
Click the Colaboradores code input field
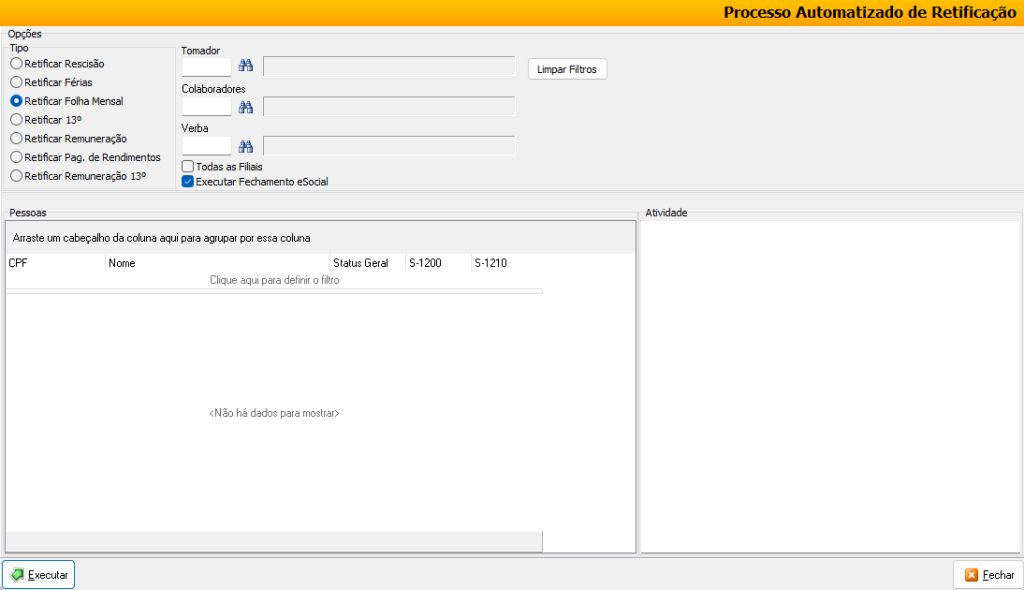[206, 107]
